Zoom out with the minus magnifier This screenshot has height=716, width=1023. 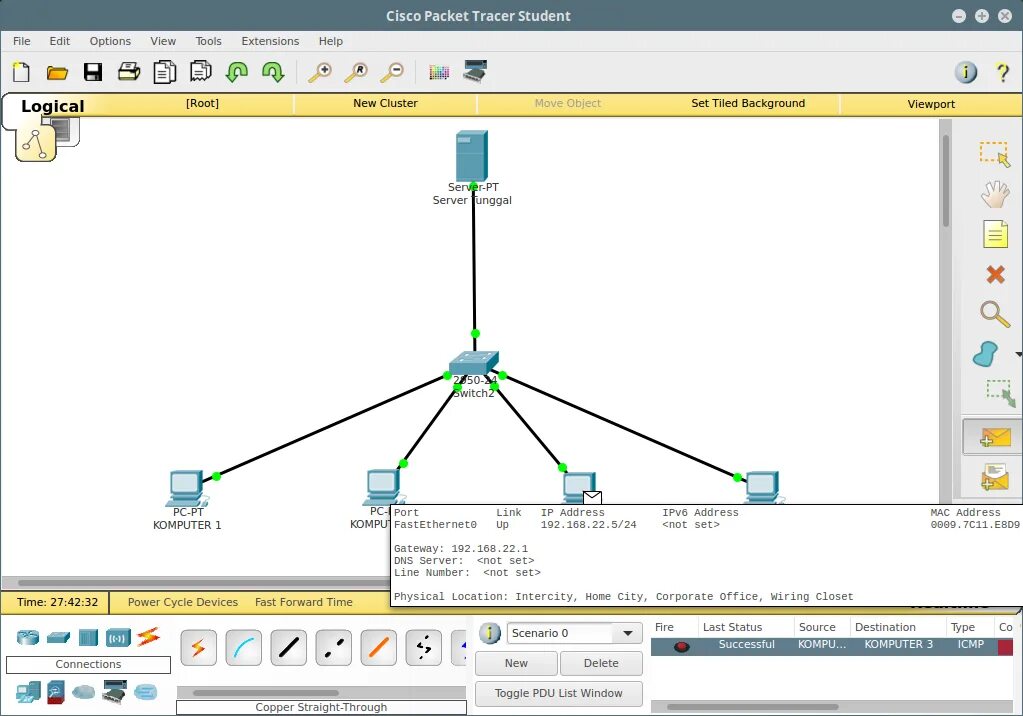(x=392, y=72)
